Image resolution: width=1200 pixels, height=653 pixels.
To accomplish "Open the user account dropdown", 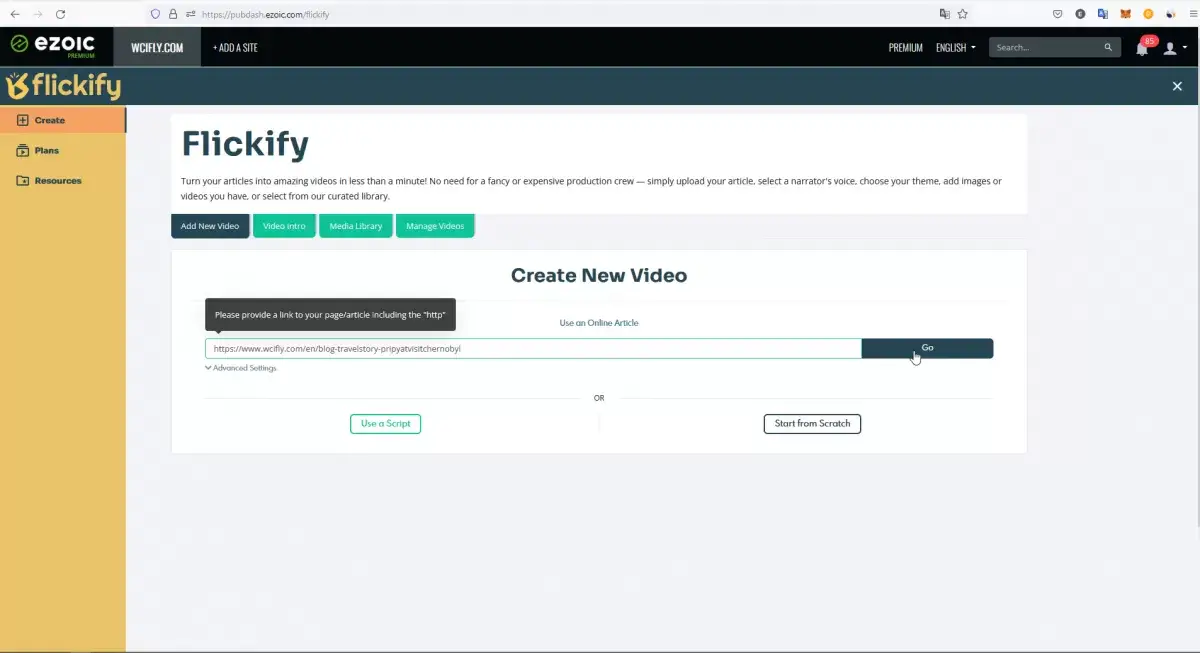I will pyautogui.click(x=1174, y=48).
